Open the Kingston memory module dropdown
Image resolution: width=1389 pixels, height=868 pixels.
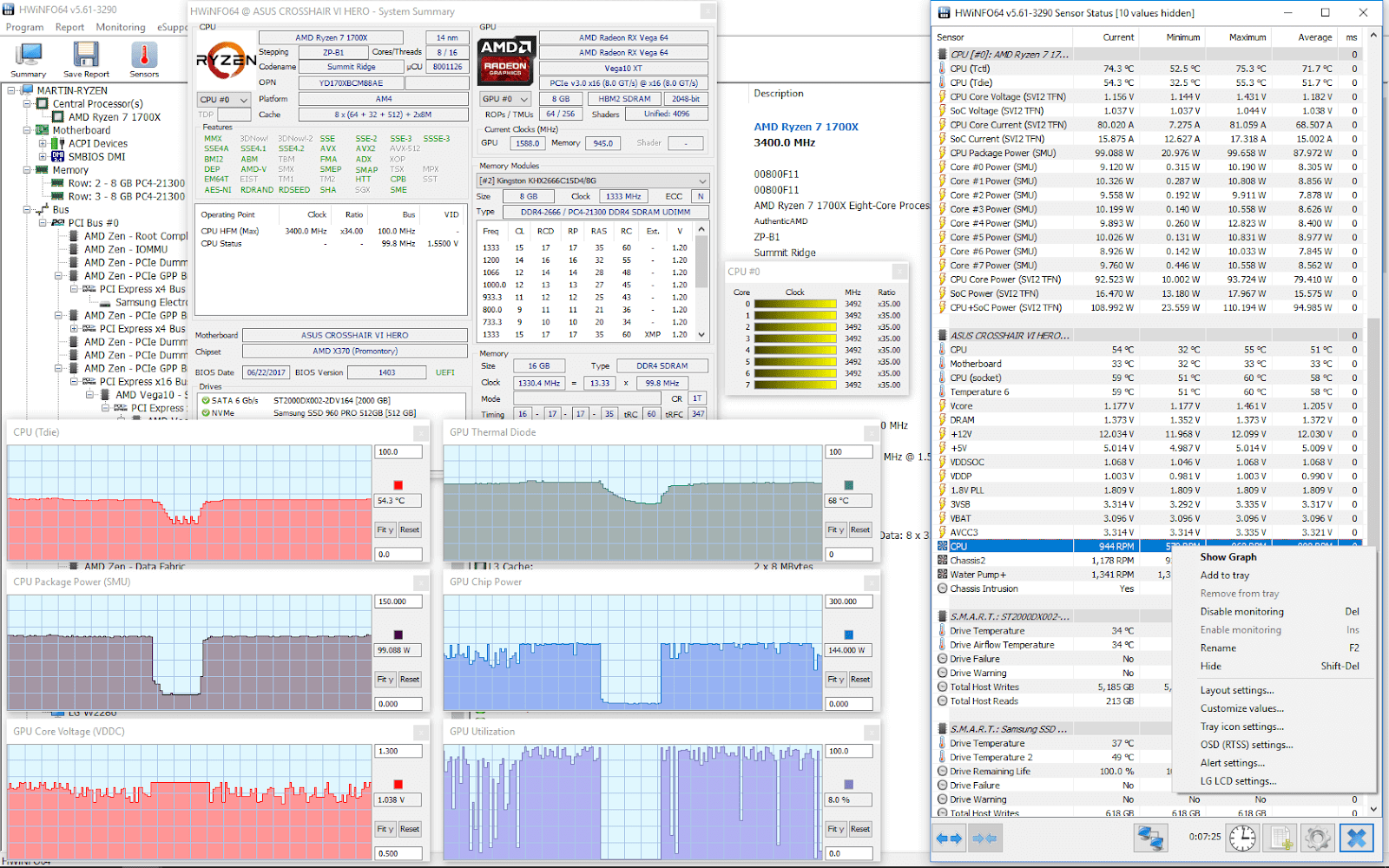point(594,181)
